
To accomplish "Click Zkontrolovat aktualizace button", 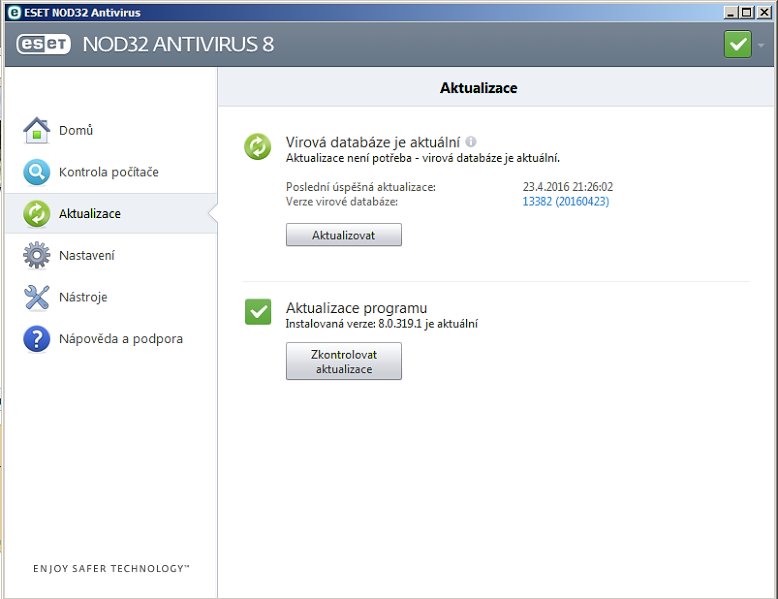I will [x=344, y=361].
